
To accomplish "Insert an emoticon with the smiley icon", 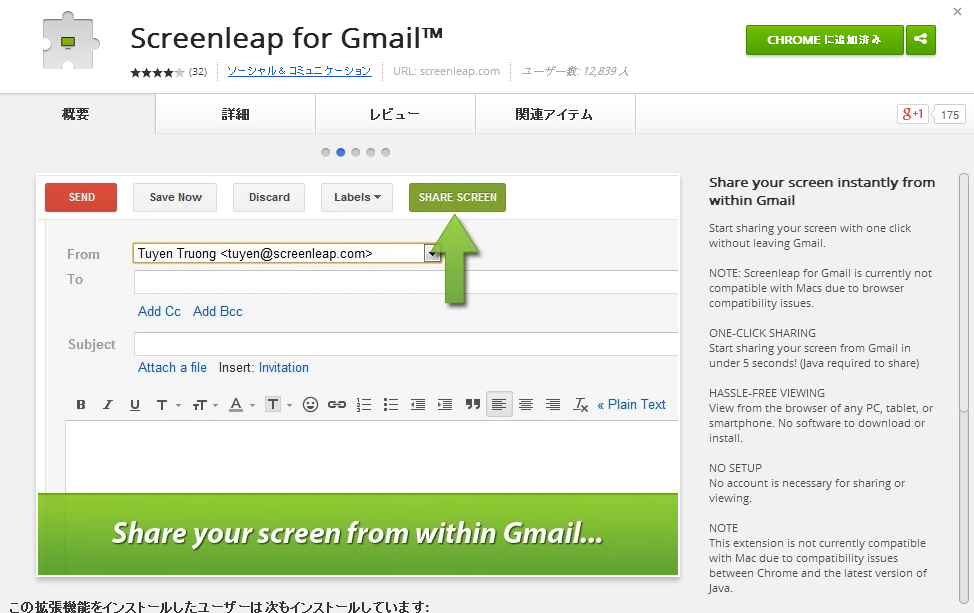I will point(310,405).
